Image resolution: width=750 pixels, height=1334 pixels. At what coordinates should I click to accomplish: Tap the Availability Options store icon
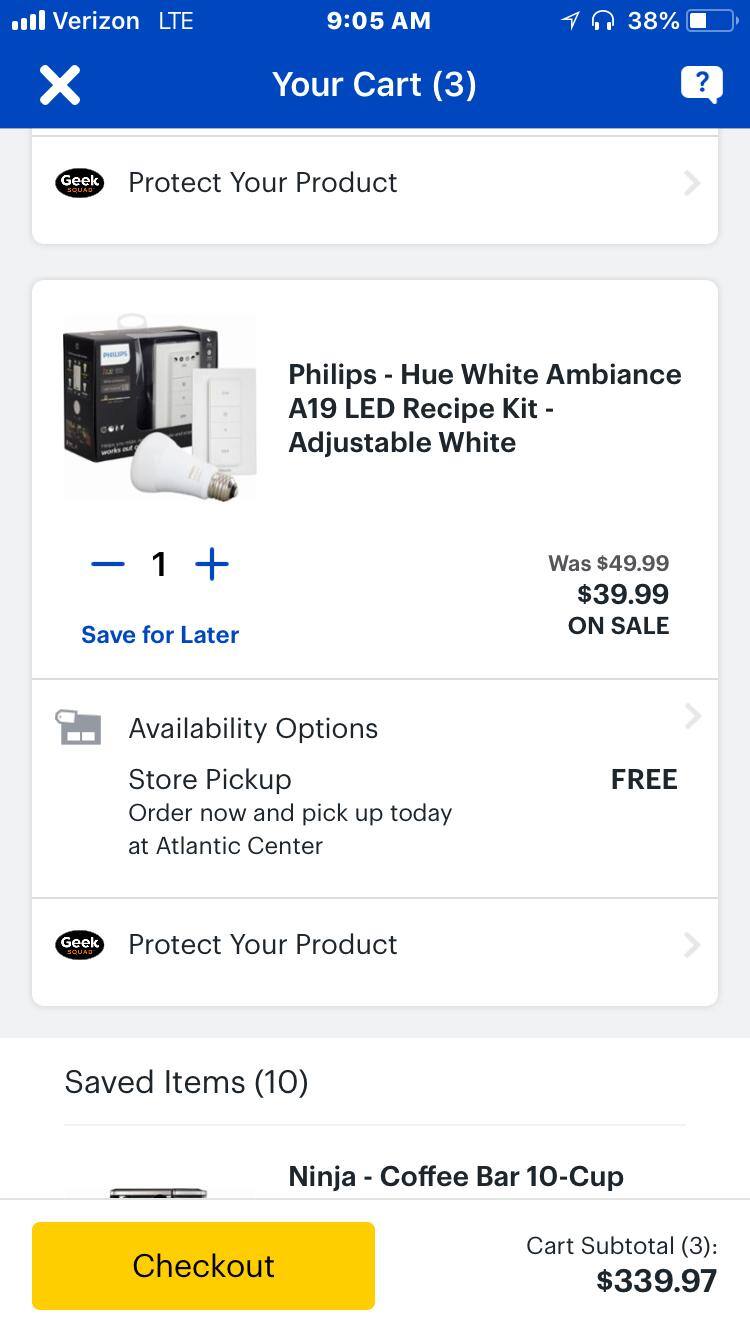79,727
